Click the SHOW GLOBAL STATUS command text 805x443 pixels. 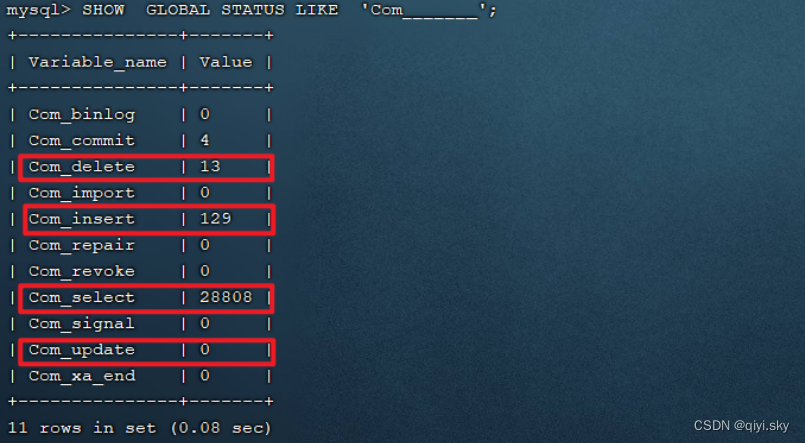tap(290, 10)
